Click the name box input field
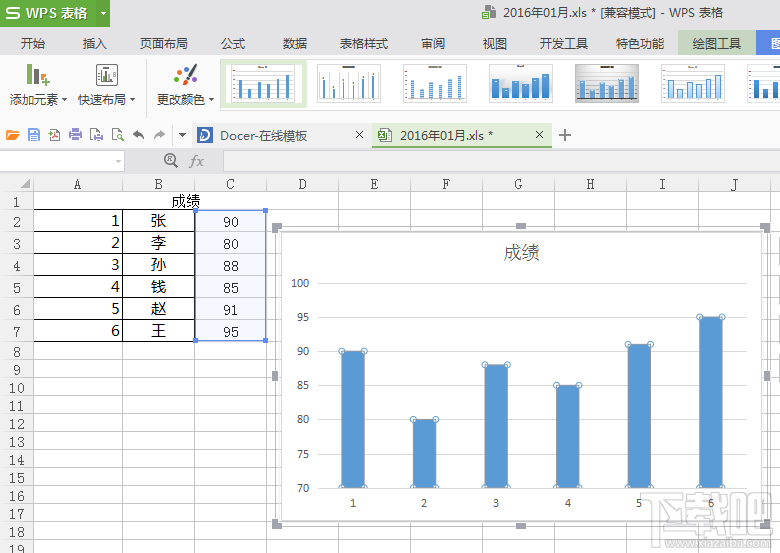Image resolution: width=780 pixels, height=553 pixels. coord(58,161)
